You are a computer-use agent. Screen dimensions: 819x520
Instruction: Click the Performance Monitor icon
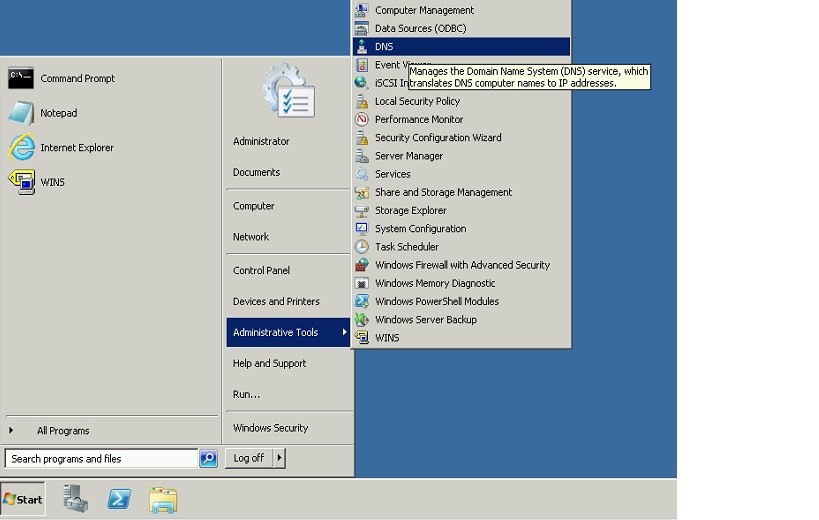[361, 120]
